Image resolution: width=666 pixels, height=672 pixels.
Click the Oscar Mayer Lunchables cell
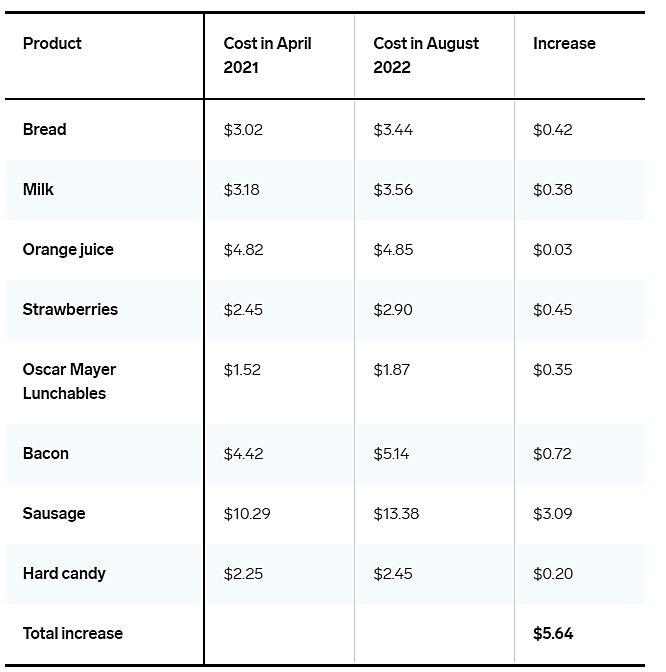pos(69,381)
